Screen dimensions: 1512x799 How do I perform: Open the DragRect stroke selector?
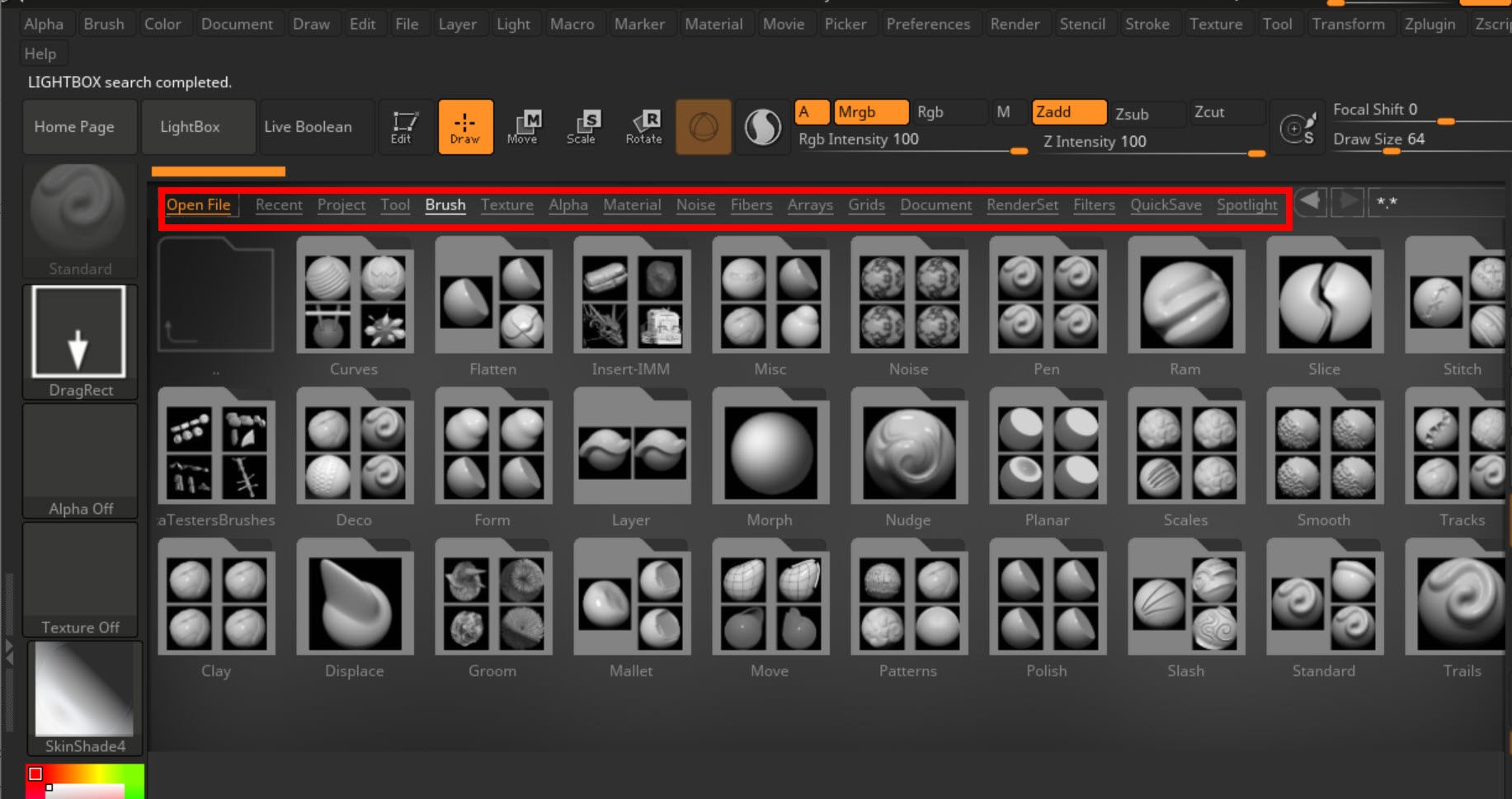(x=80, y=341)
